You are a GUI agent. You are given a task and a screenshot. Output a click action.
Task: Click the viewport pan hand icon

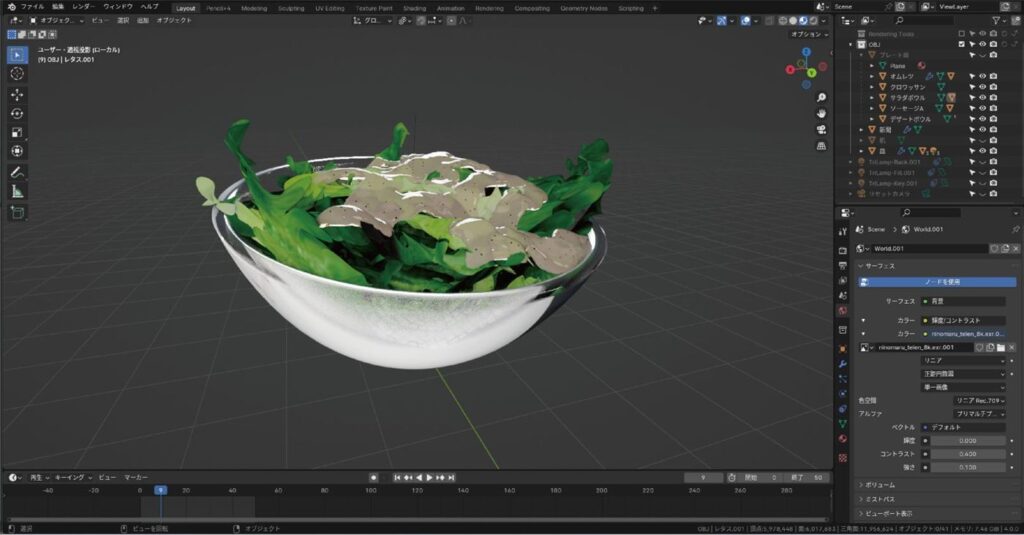pyautogui.click(x=821, y=114)
